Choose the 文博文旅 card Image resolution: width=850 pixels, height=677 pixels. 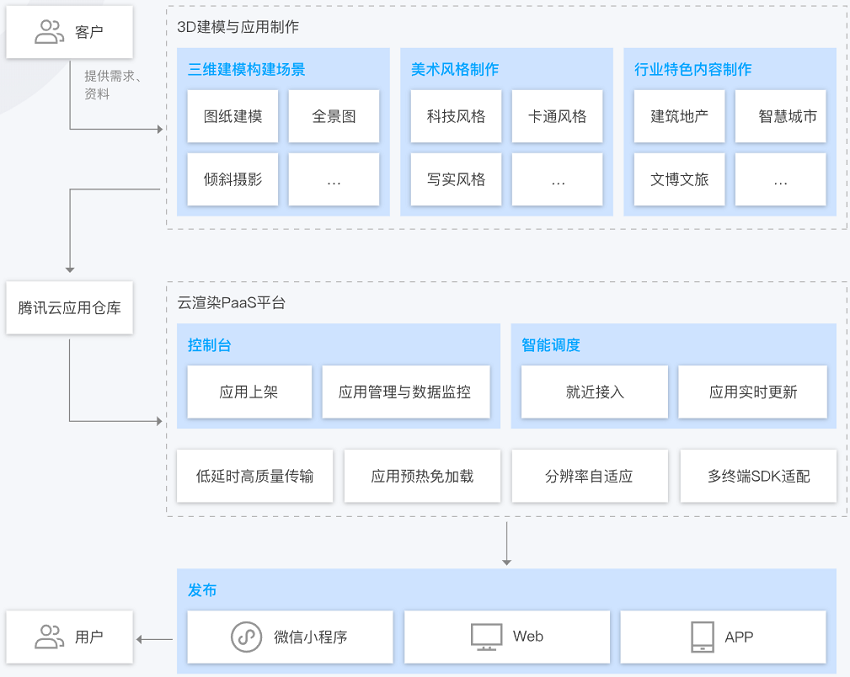tap(679, 179)
